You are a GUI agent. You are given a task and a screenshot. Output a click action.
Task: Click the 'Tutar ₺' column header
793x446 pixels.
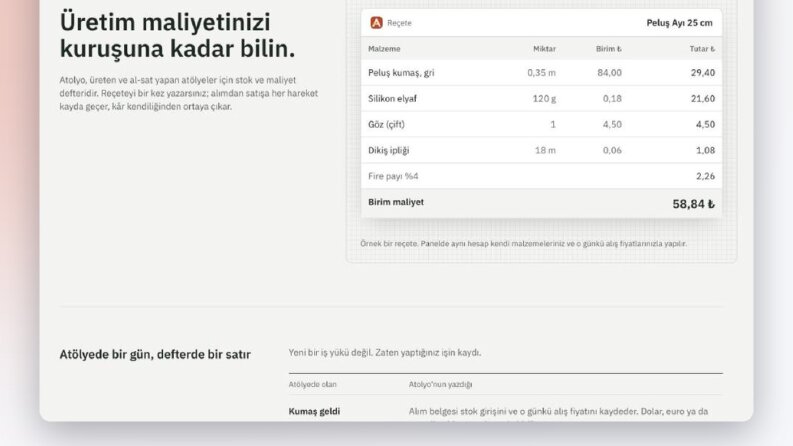(x=702, y=49)
